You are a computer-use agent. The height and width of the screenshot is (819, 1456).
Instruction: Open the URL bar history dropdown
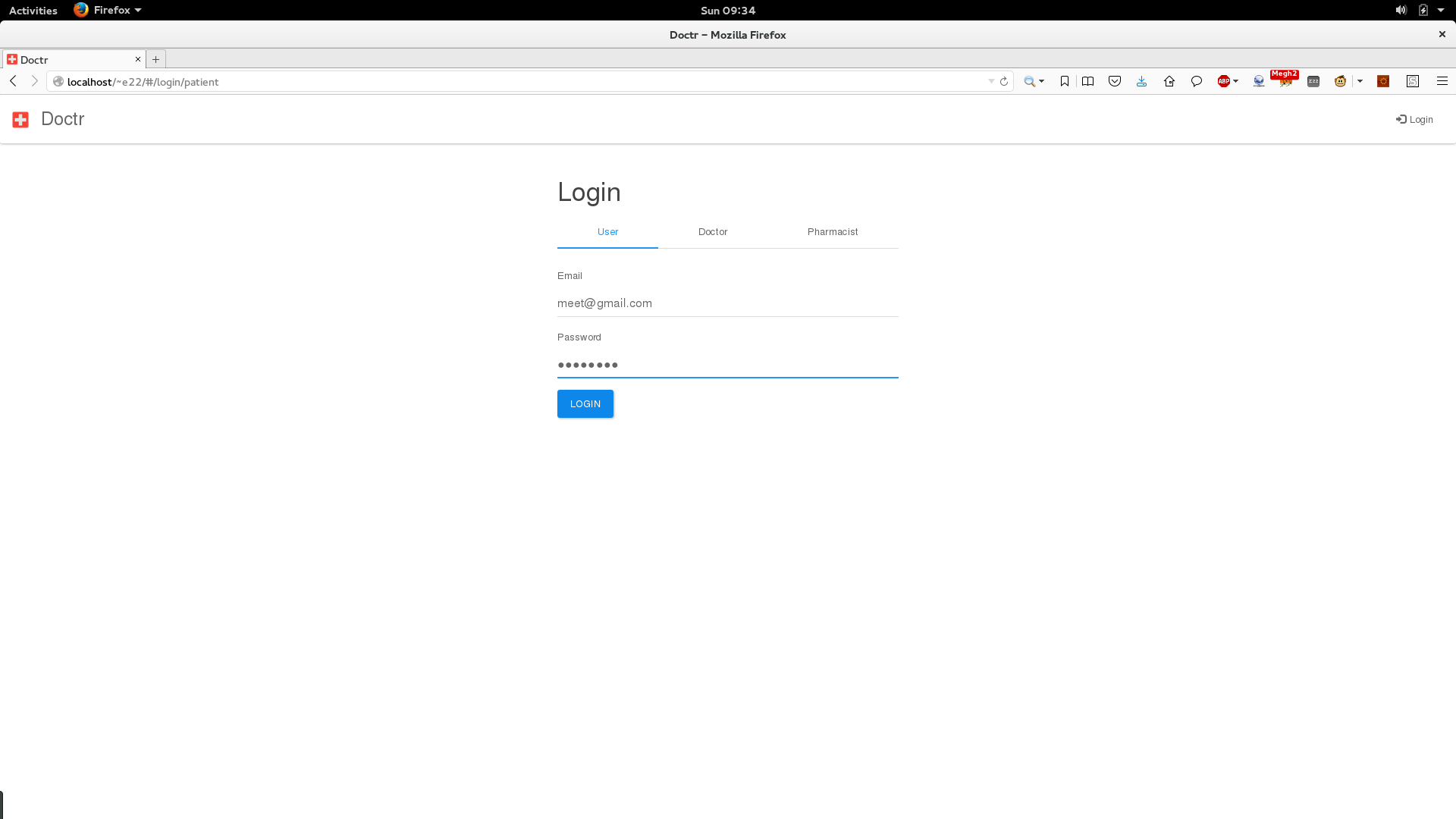pyautogui.click(x=991, y=82)
